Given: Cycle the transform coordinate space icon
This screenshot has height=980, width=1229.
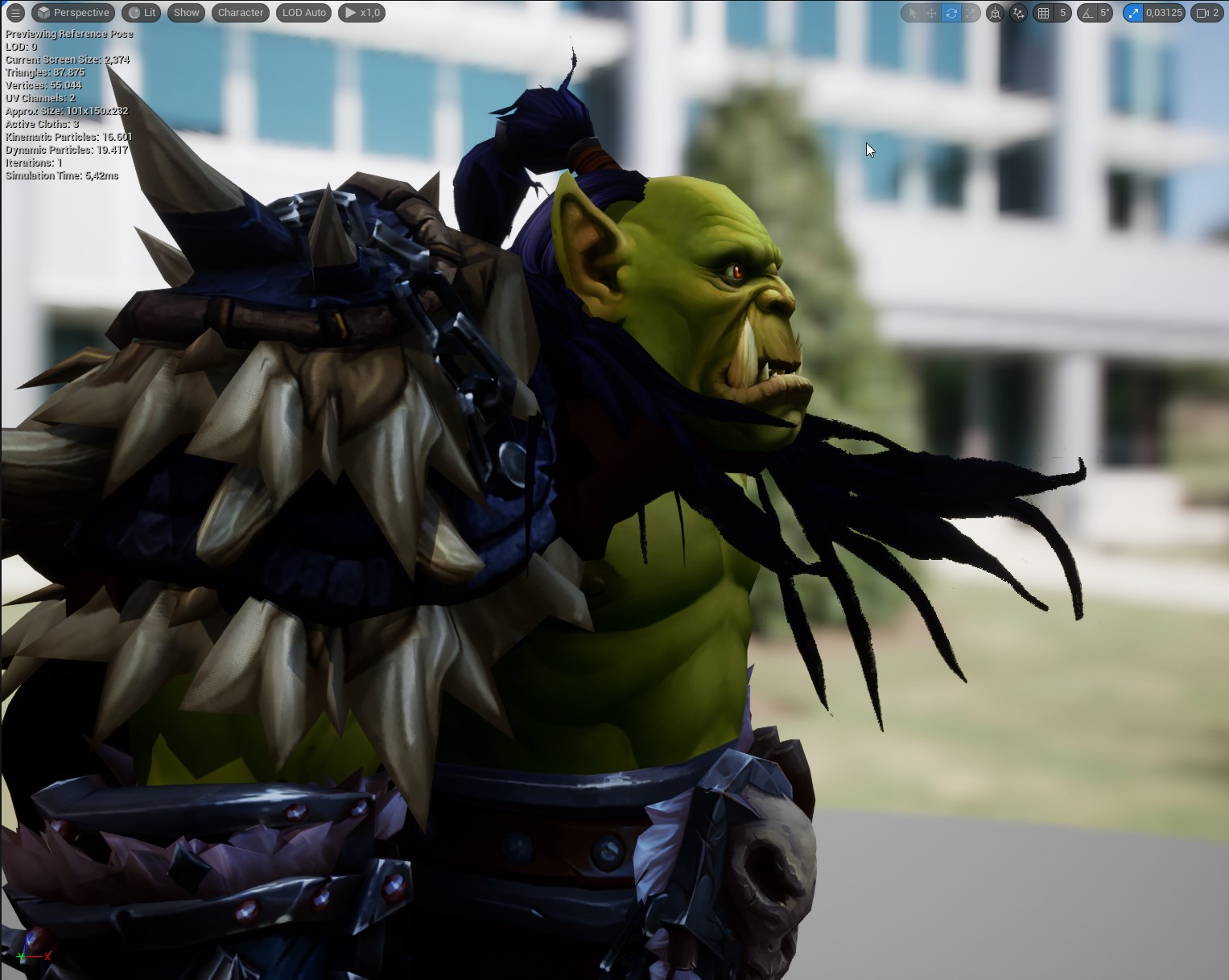Looking at the screenshot, I should coord(996,13).
